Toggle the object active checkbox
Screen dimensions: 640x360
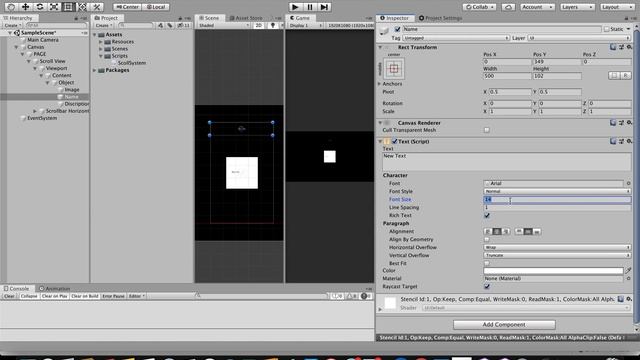[x=398, y=29]
